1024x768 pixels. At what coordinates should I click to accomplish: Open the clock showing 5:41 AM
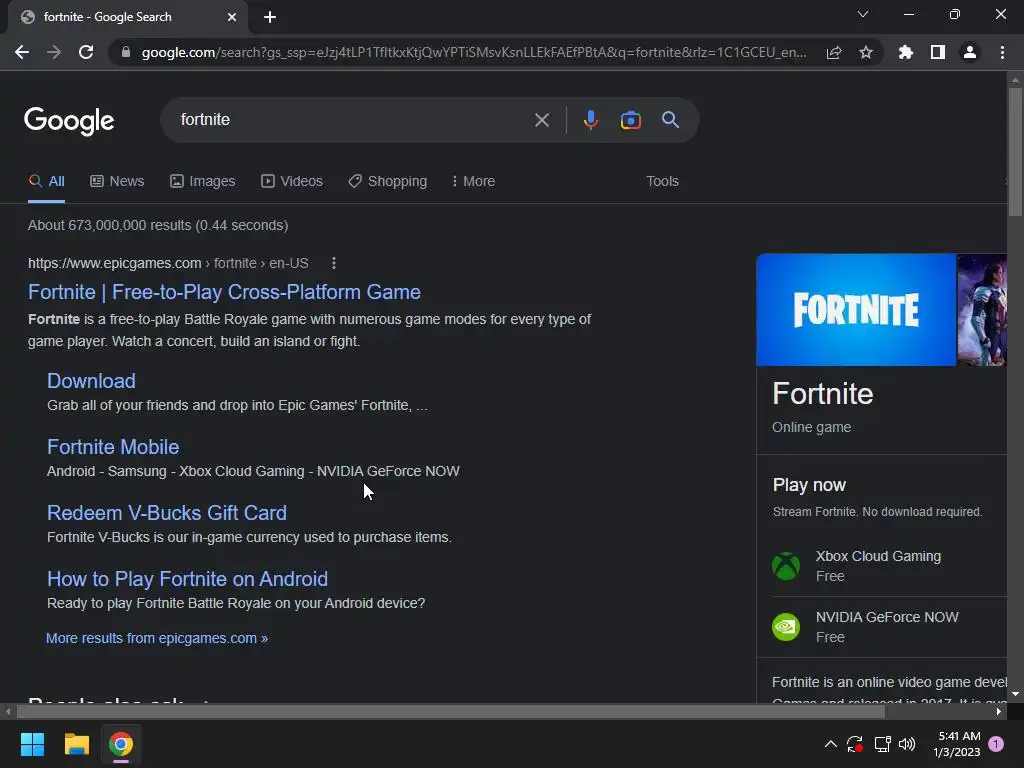point(957,744)
